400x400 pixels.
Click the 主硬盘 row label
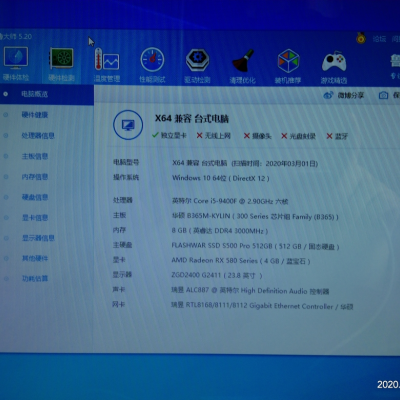tap(123, 245)
